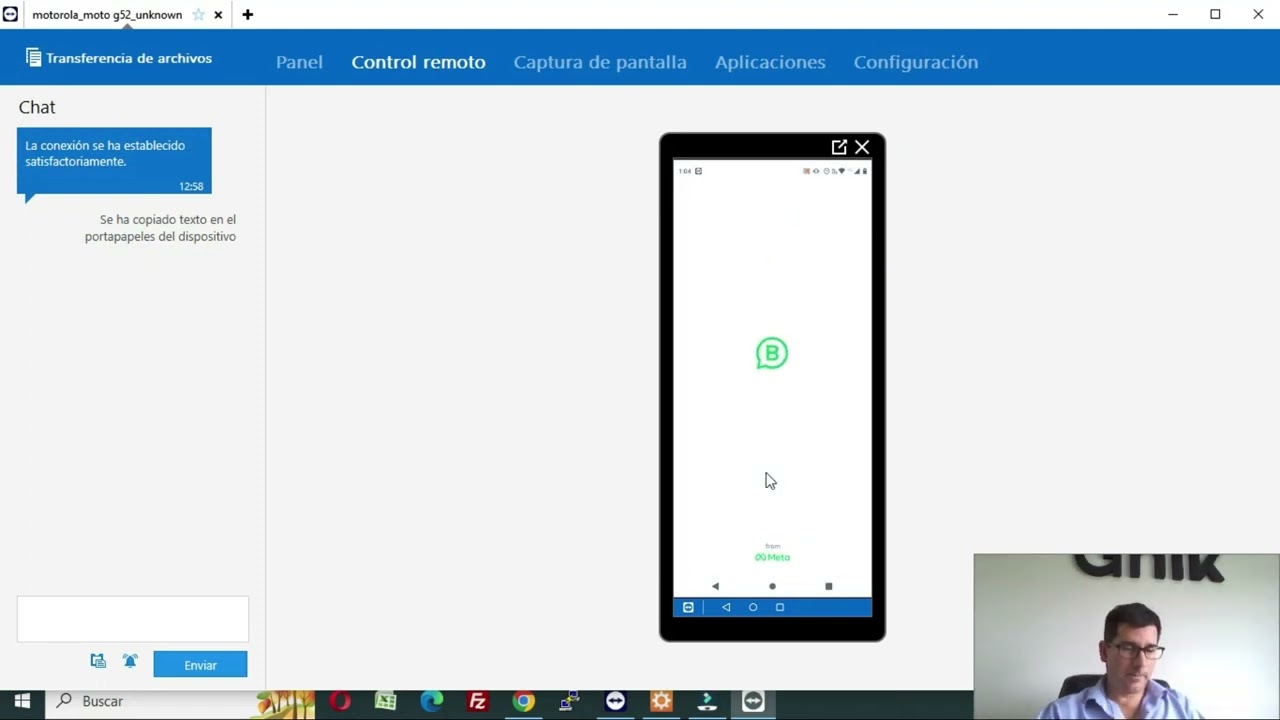The image size is (1280, 720).
Task: Open Transferencia de archivos file transfer
Action: point(119,58)
